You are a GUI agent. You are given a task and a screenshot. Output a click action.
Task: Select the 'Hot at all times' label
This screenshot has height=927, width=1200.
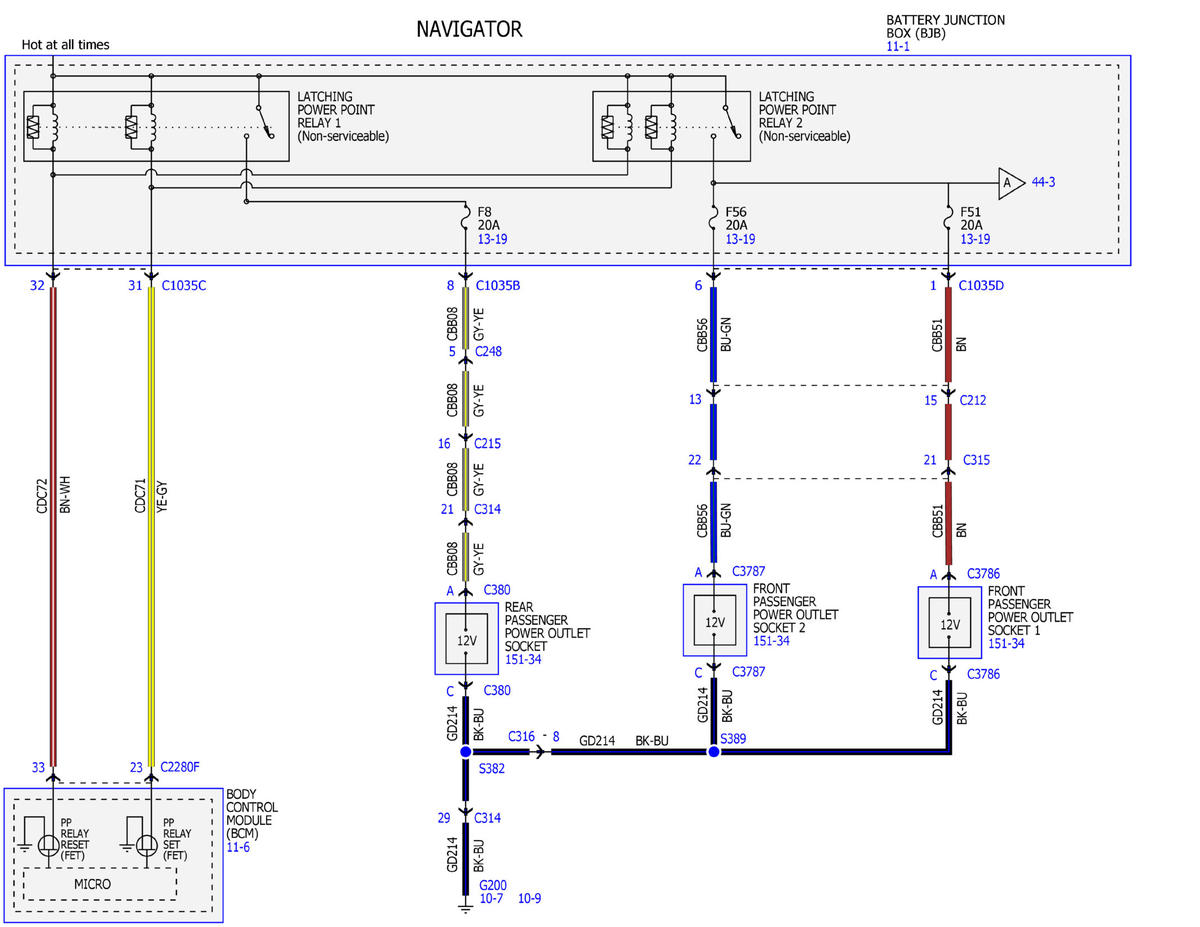pyautogui.click(x=65, y=44)
